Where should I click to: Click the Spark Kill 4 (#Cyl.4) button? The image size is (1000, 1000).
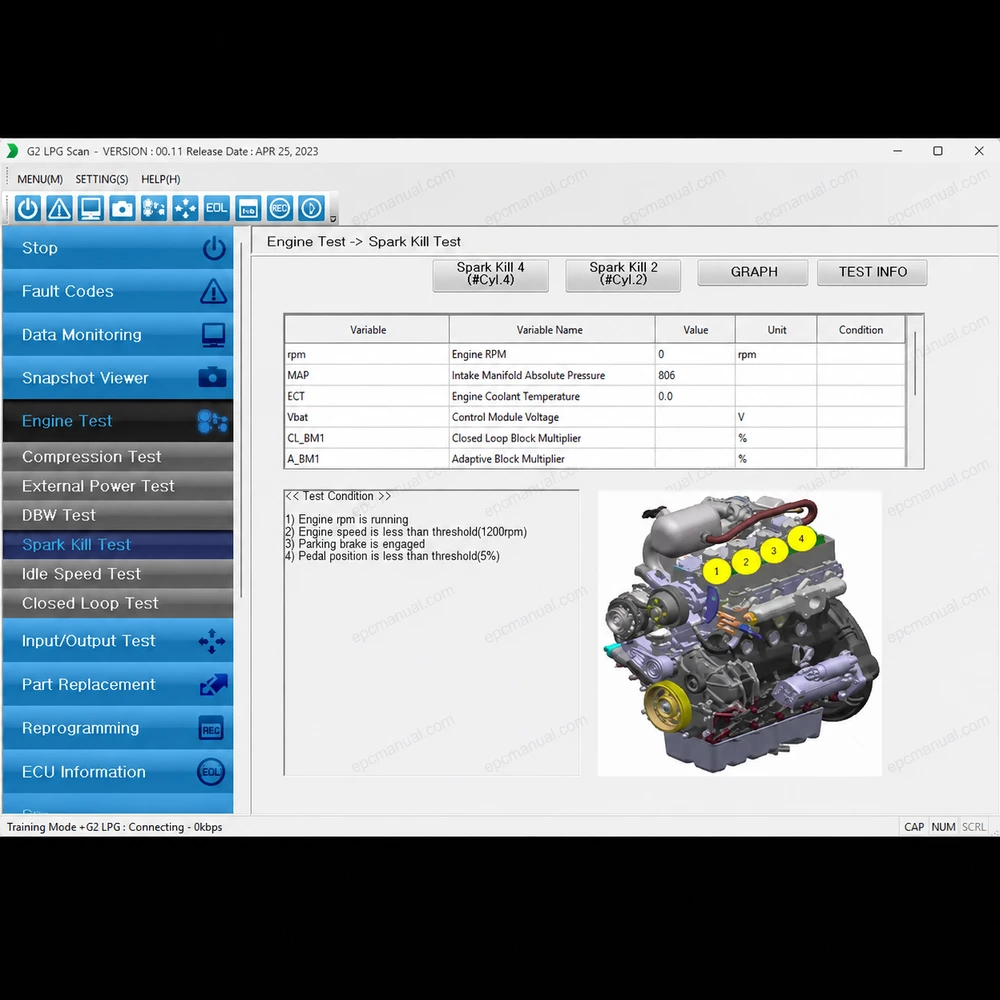[490, 274]
